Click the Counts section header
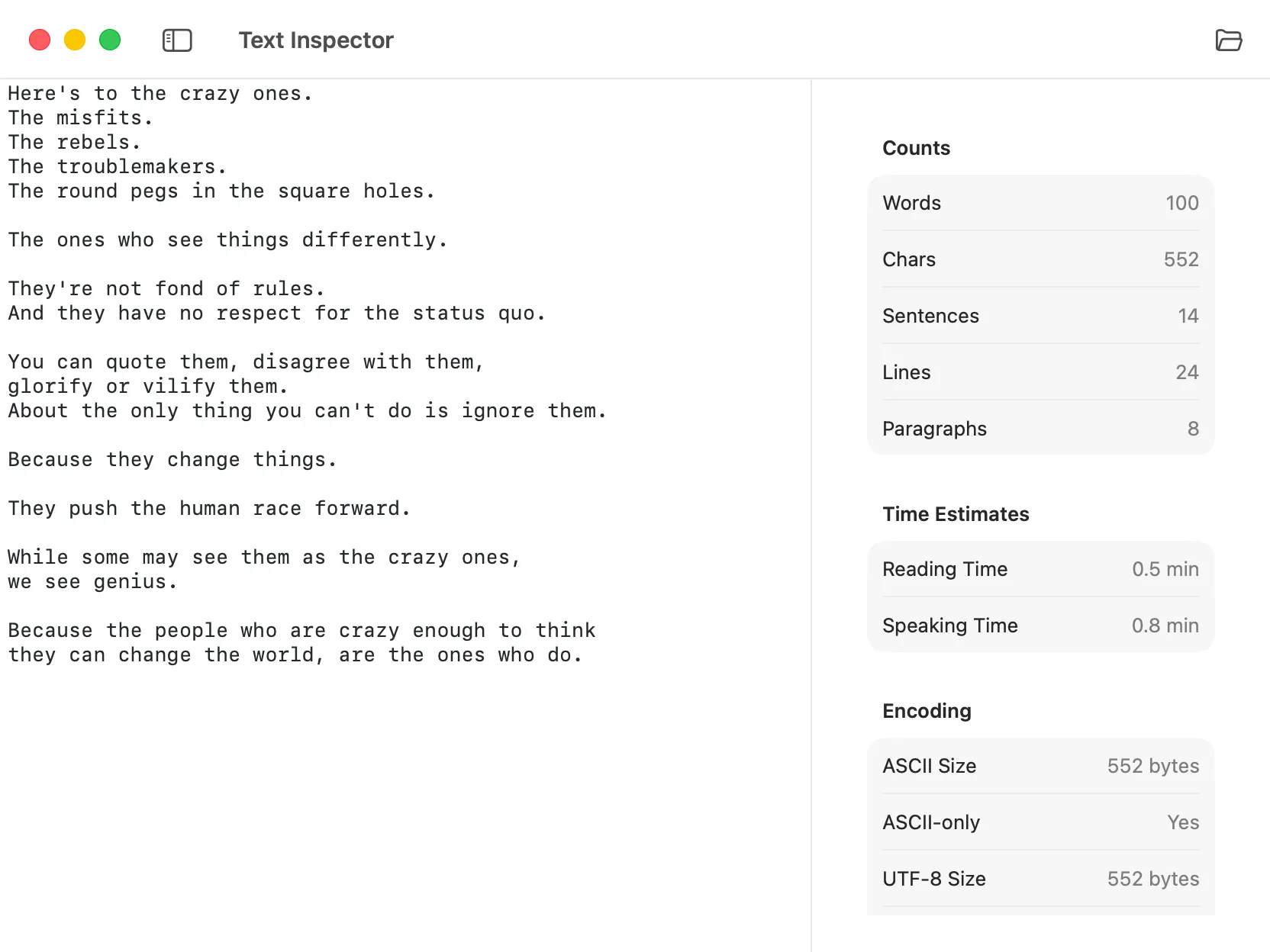The image size is (1270, 952). pos(916,148)
